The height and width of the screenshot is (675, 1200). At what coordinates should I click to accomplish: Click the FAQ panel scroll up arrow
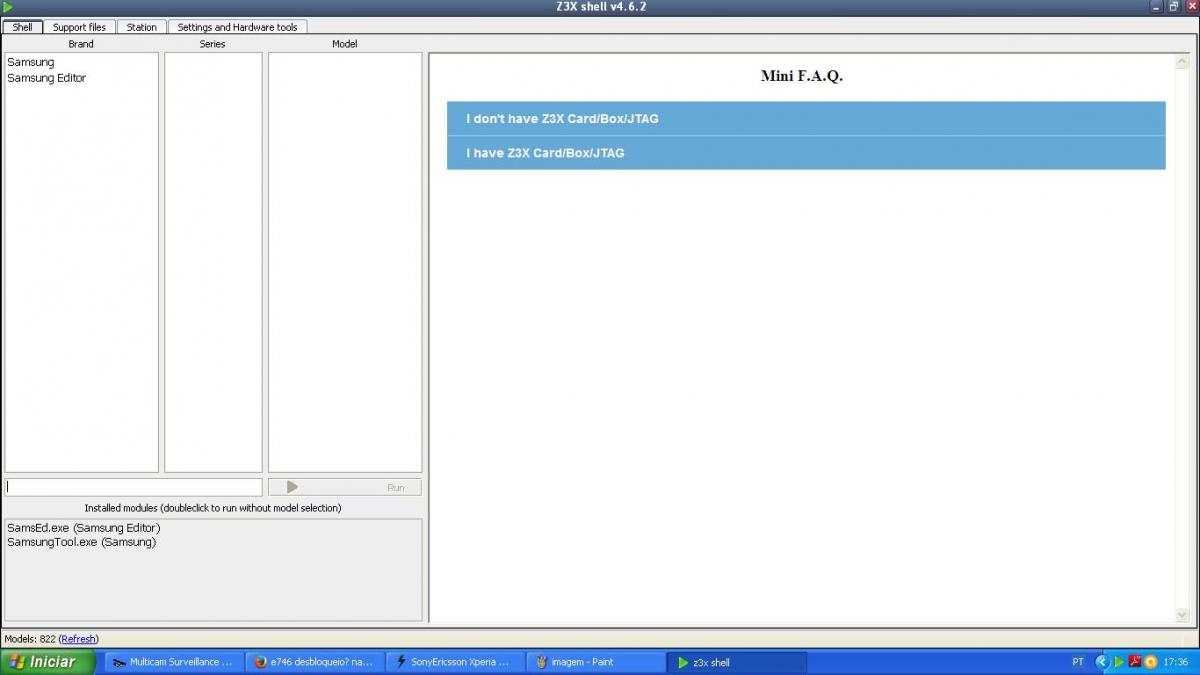pos(1183,62)
